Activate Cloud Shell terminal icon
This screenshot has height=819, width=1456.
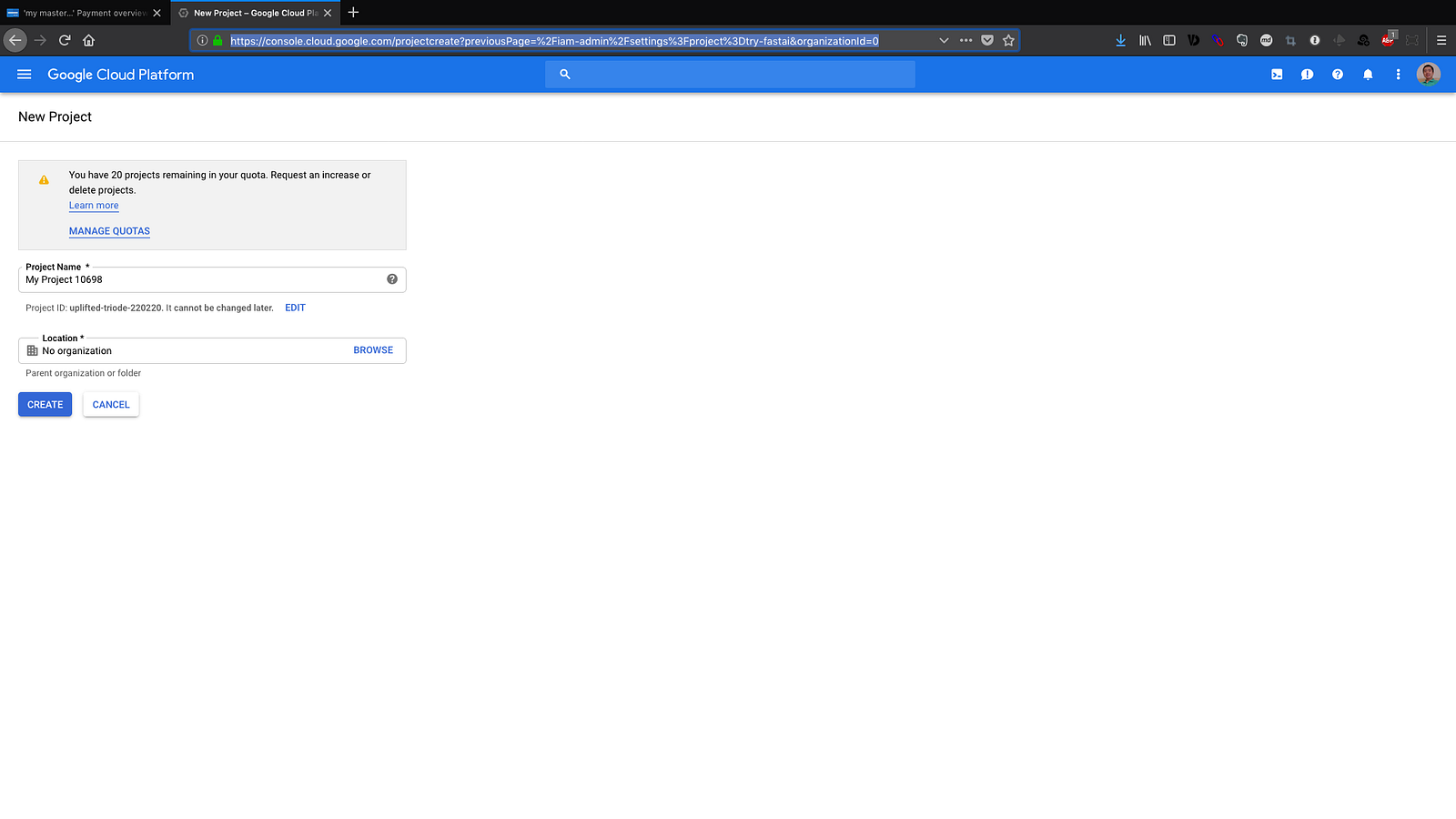coord(1277,75)
